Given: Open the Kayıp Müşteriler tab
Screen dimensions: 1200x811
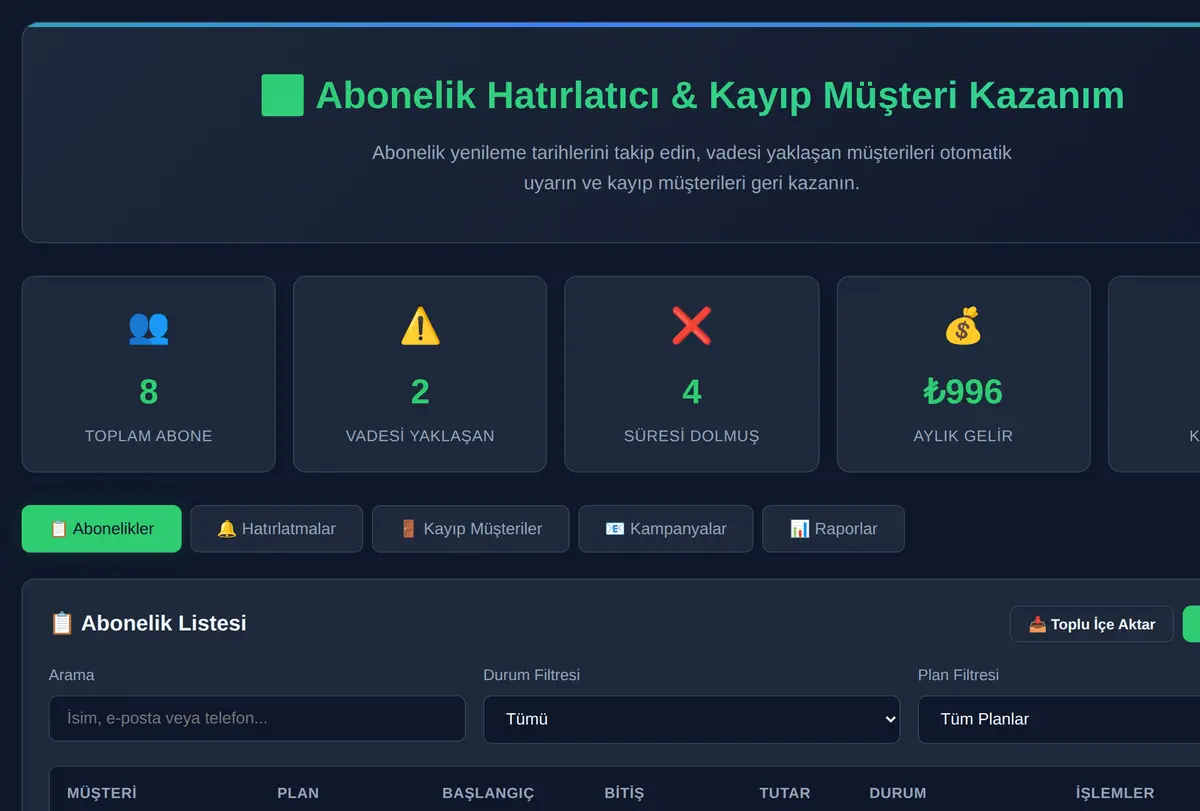Looking at the screenshot, I should [x=470, y=529].
